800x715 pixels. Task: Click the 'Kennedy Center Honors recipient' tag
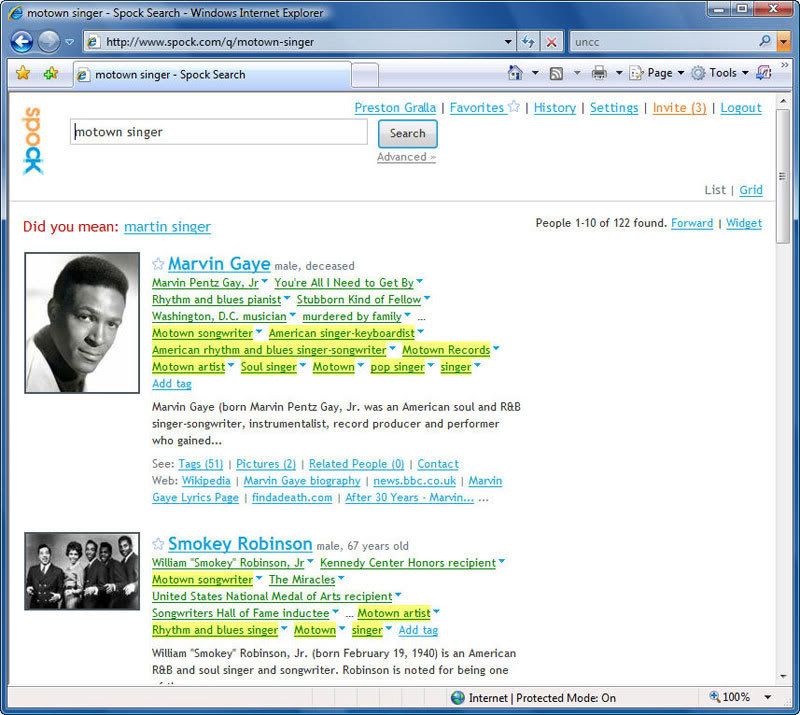point(408,563)
